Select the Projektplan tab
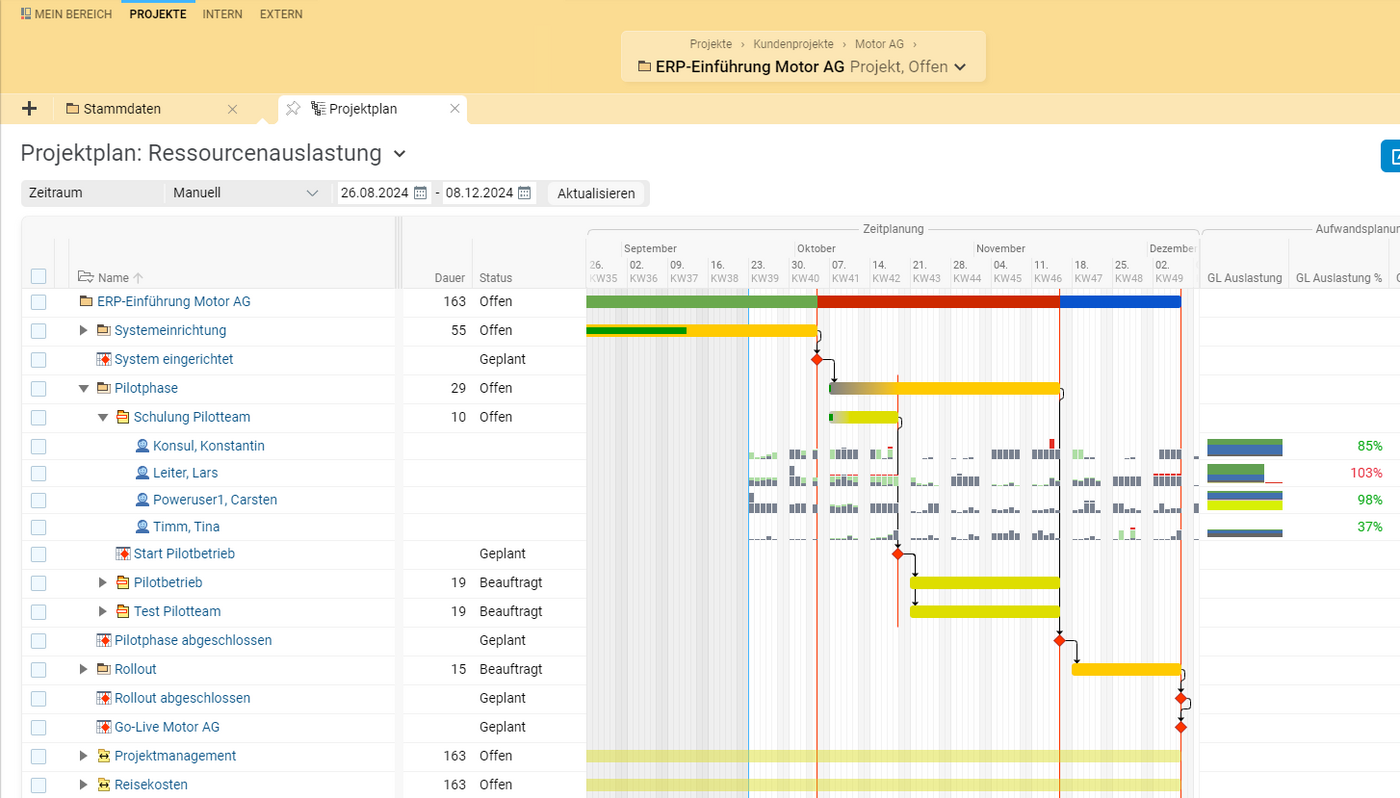Viewport: 1400px width, 798px height. pos(363,109)
